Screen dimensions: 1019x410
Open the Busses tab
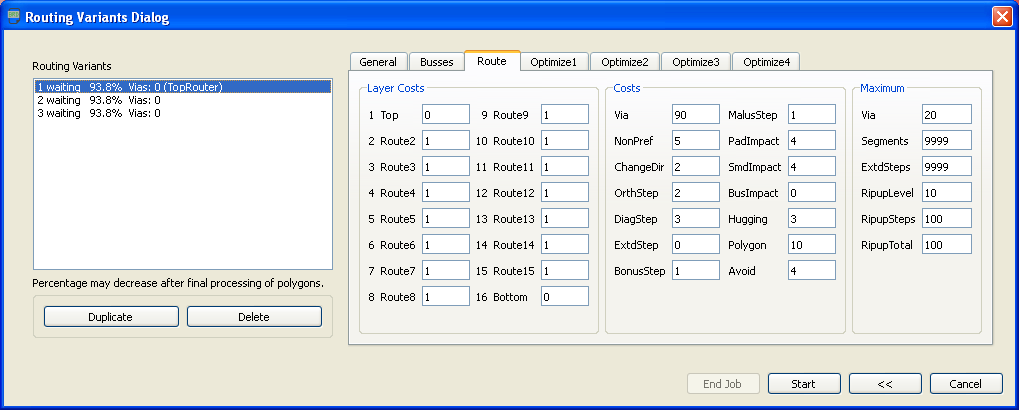click(437, 62)
